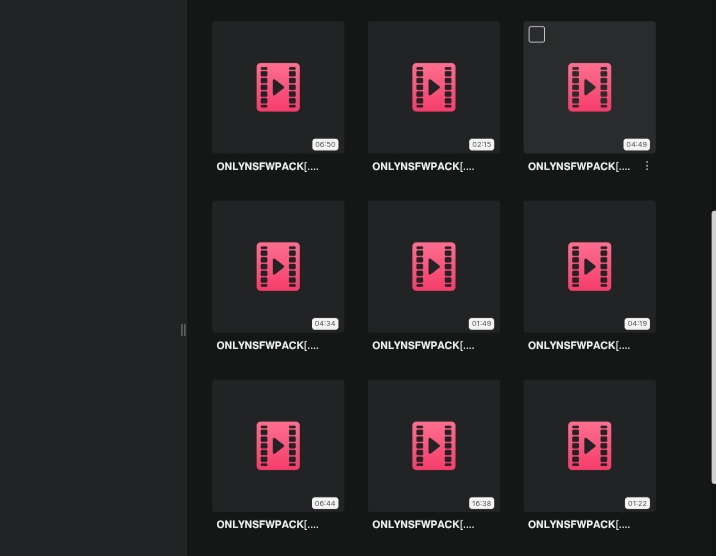Tick the checkbox on the 04:49 video
Image resolution: width=716 pixels, height=556 pixels.
pos(537,35)
